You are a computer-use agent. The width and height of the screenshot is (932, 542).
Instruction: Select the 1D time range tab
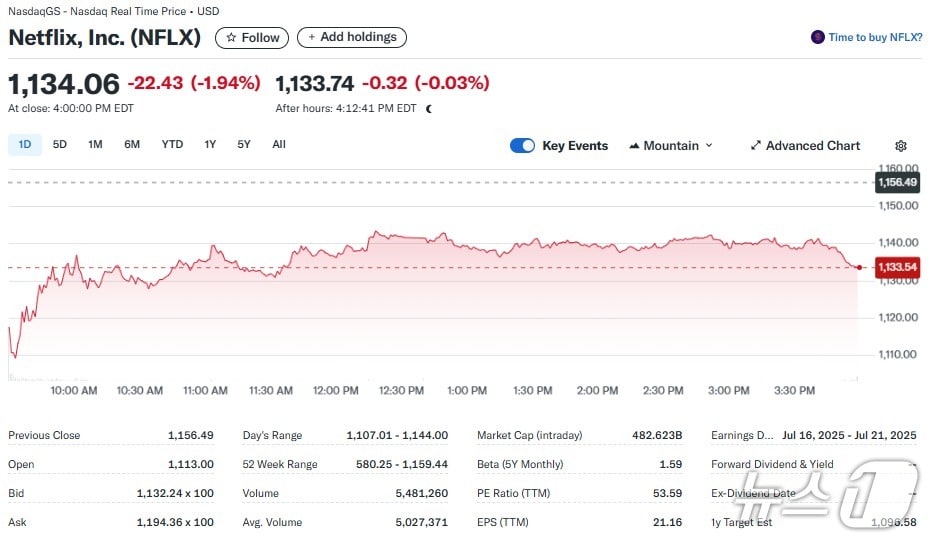25,144
